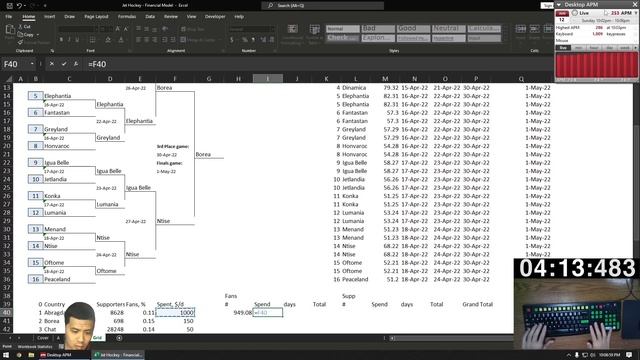This screenshot has height=360, width=640.
Task: Click the Insert Function fx button
Action: [76, 64]
